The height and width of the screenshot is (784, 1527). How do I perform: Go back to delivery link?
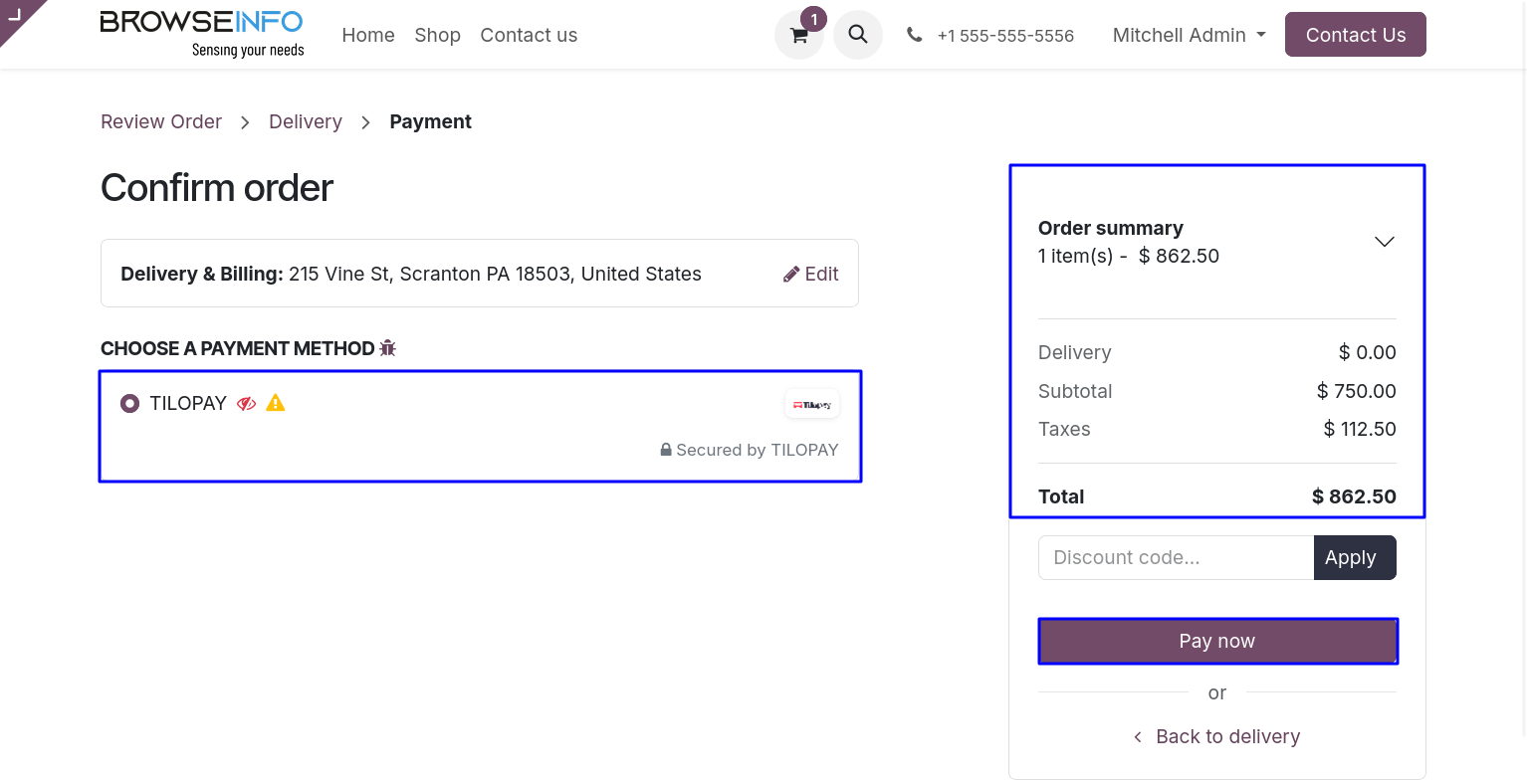point(1216,736)
